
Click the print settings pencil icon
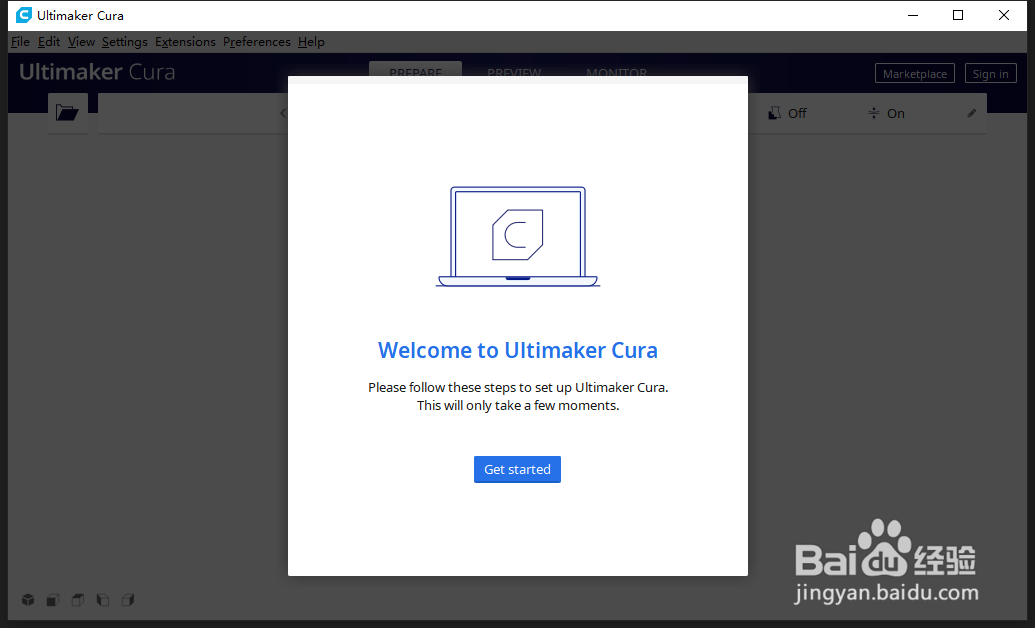pos(972,114)
